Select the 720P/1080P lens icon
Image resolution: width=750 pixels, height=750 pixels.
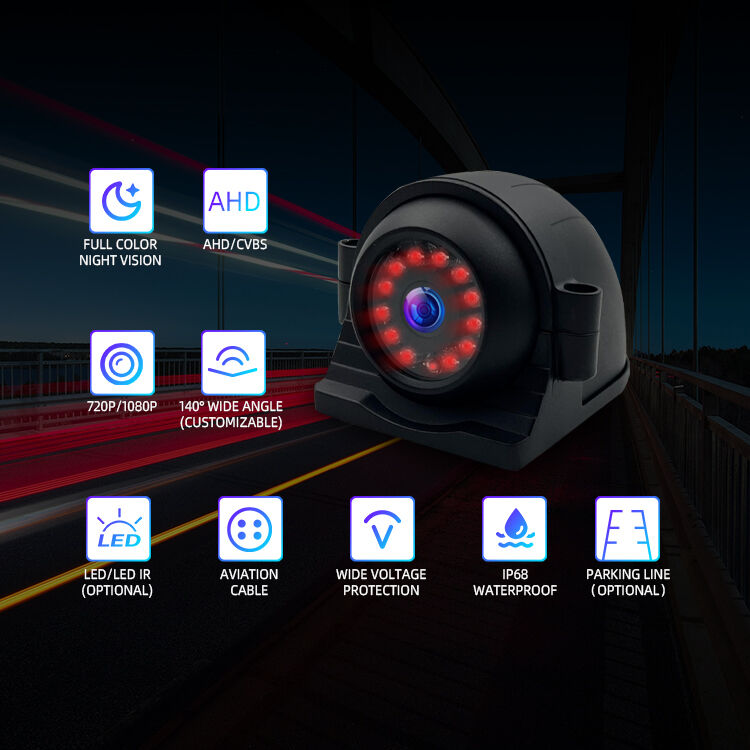tap(122, 363)
